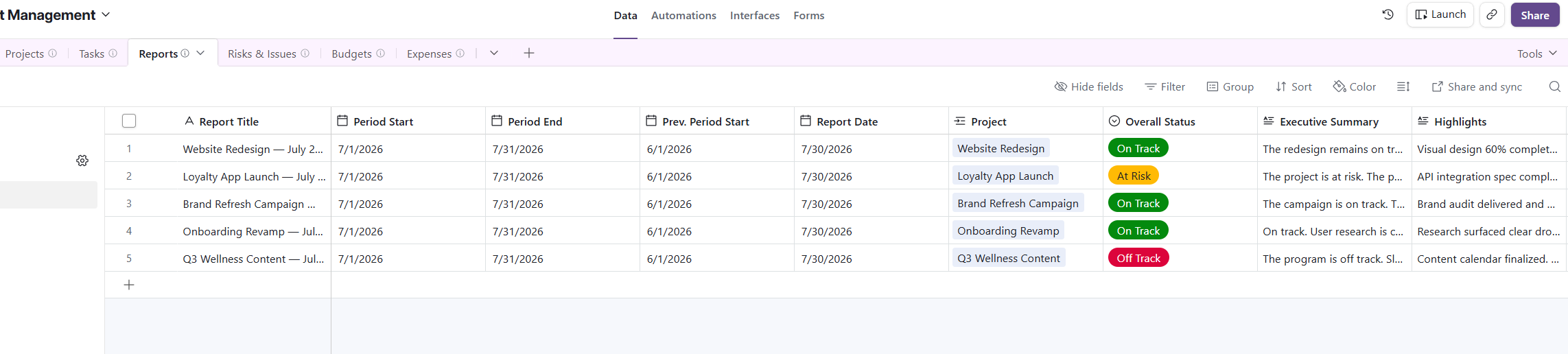Show Tasks table info icon
1568x354 pixels.
pos(113,53)
